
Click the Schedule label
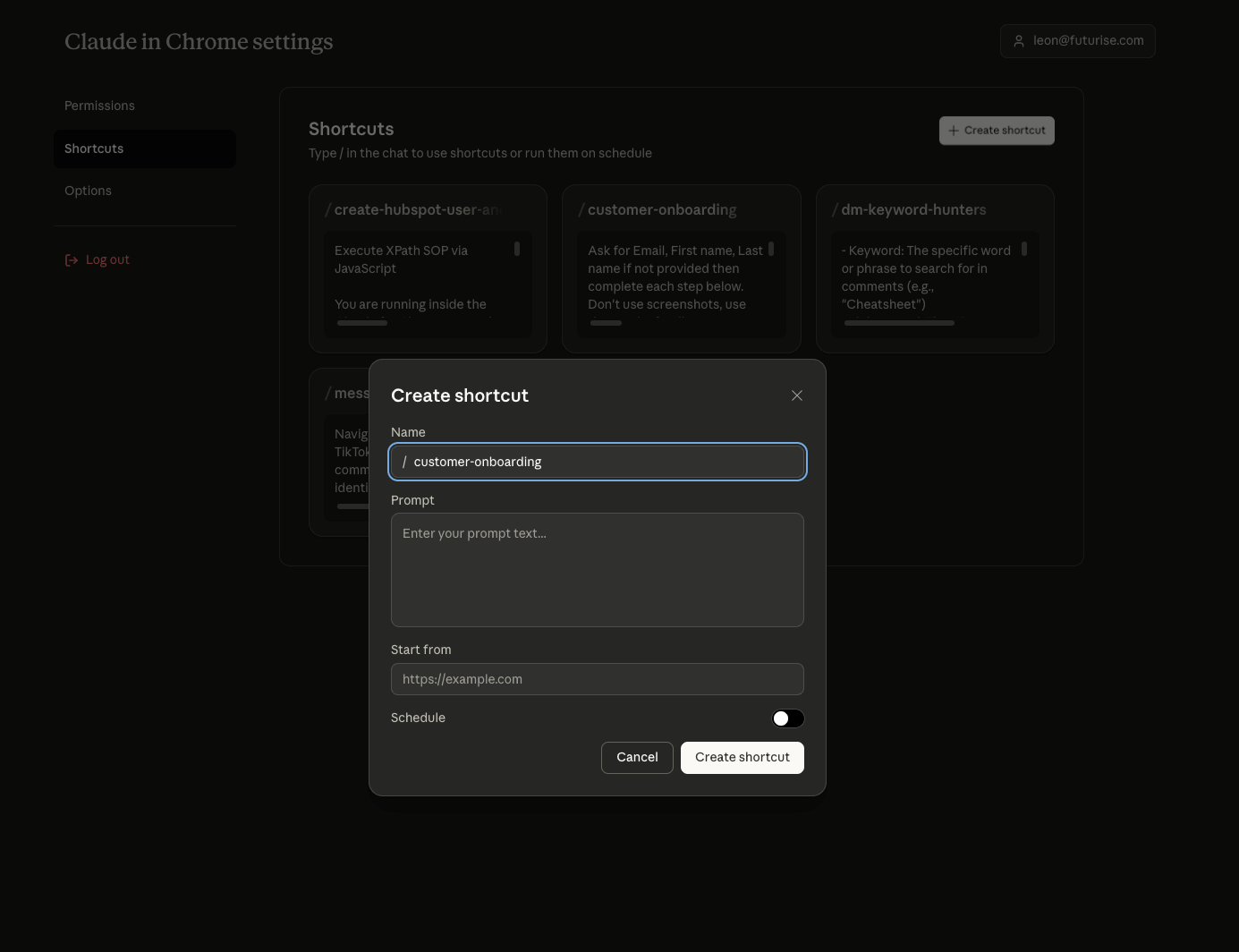click(x=418, y=718)
